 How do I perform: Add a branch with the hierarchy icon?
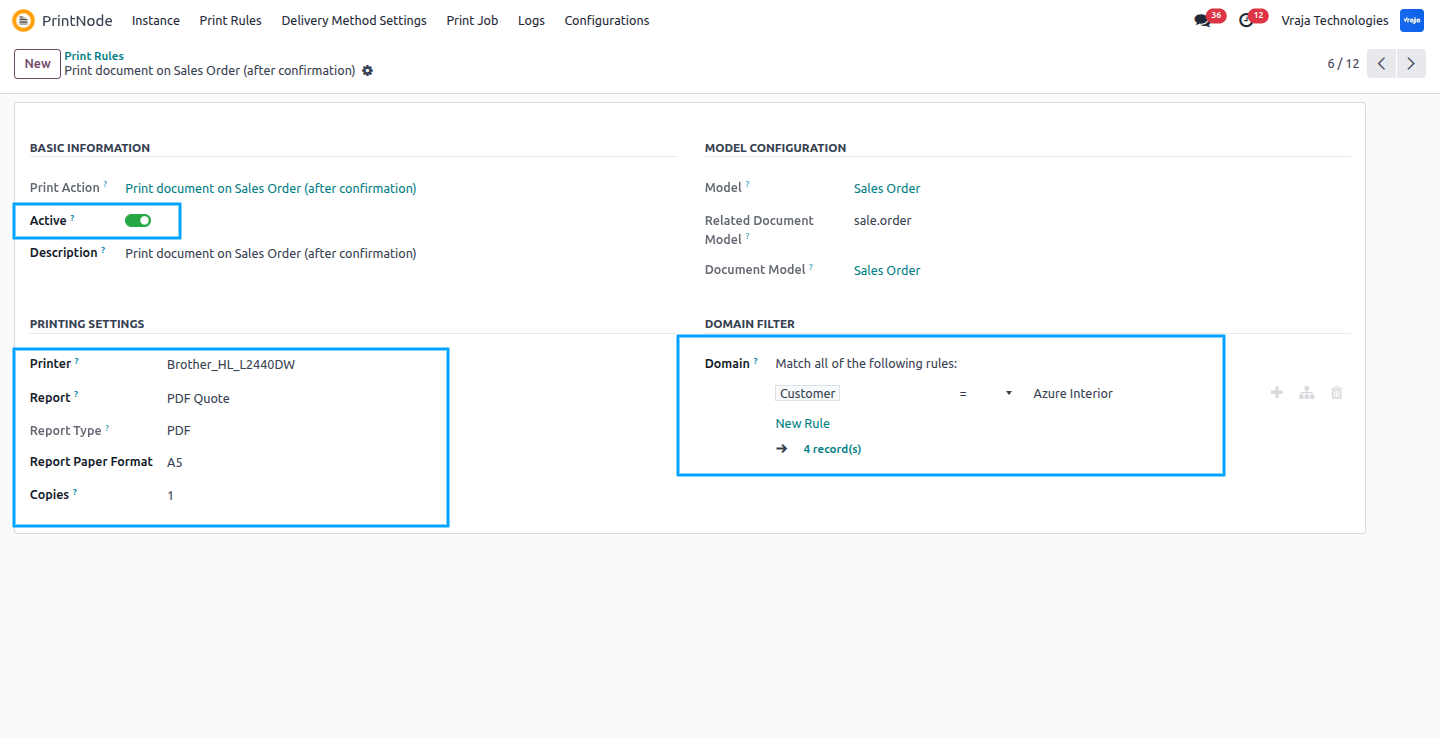(1307, 393)
